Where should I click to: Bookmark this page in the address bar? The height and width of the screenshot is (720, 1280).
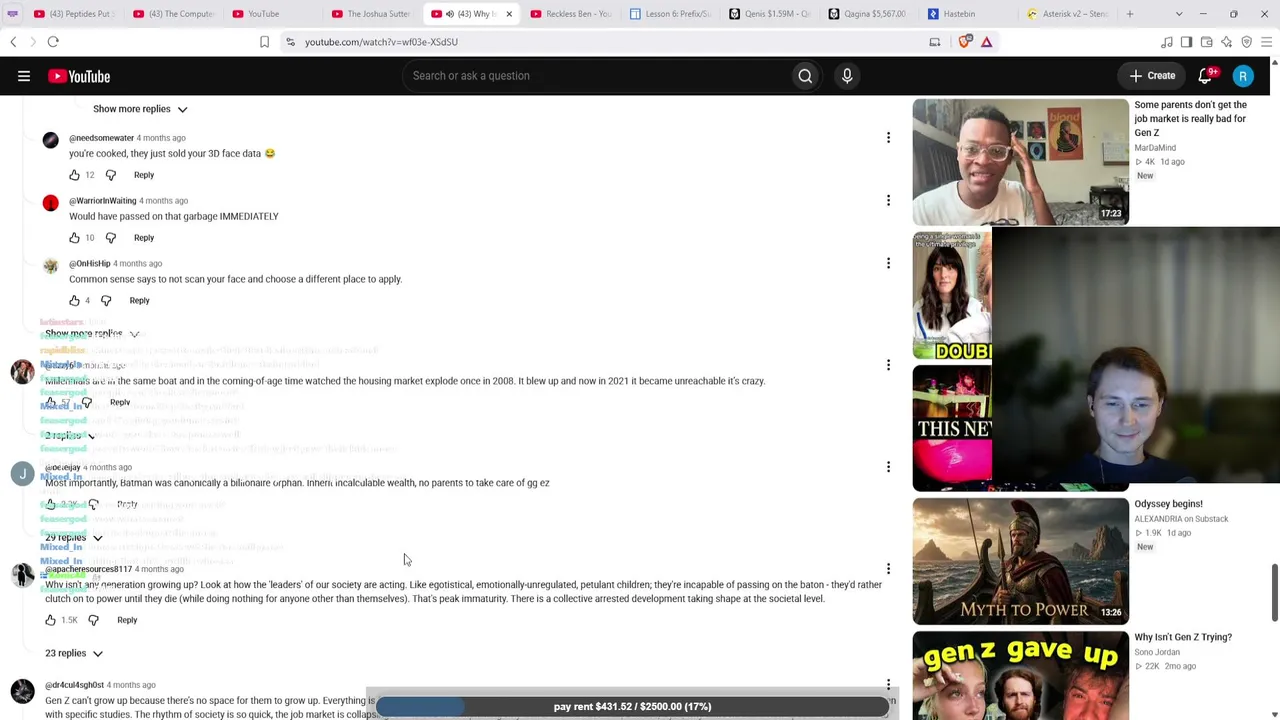pyautogui.click(x=264, y=42)
